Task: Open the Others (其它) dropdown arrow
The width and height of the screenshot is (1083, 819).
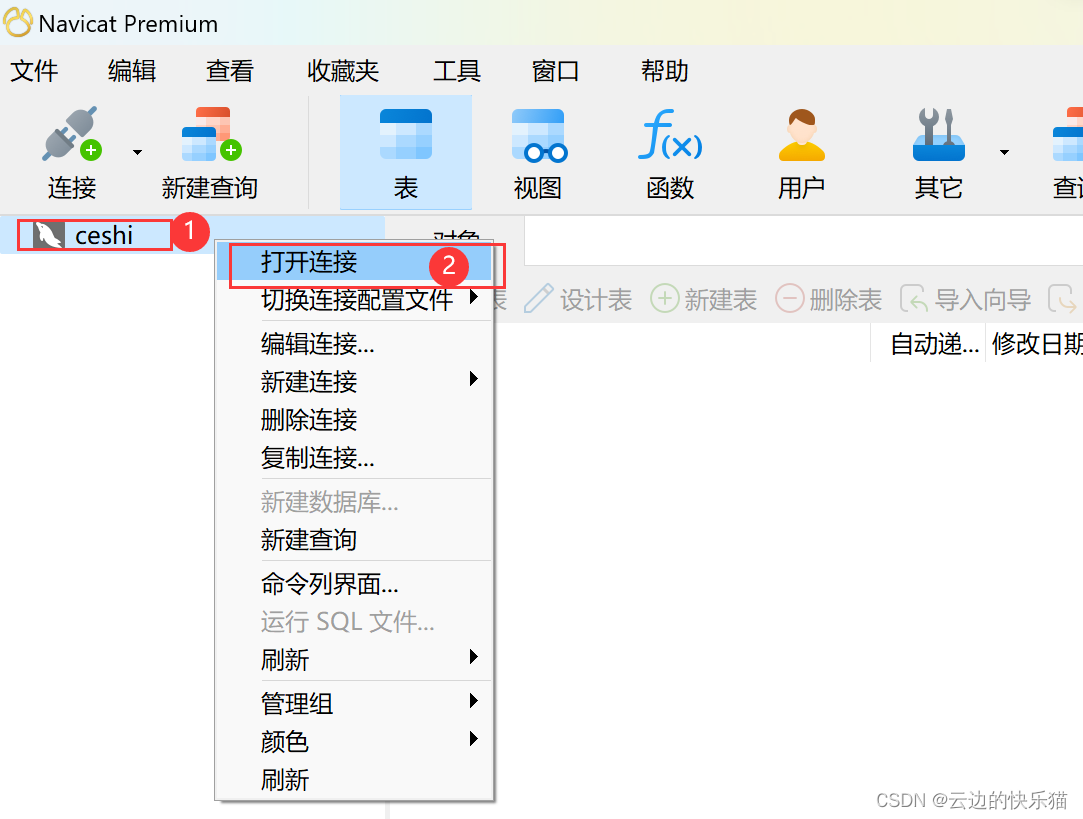Action: [x=1004, y=152]
